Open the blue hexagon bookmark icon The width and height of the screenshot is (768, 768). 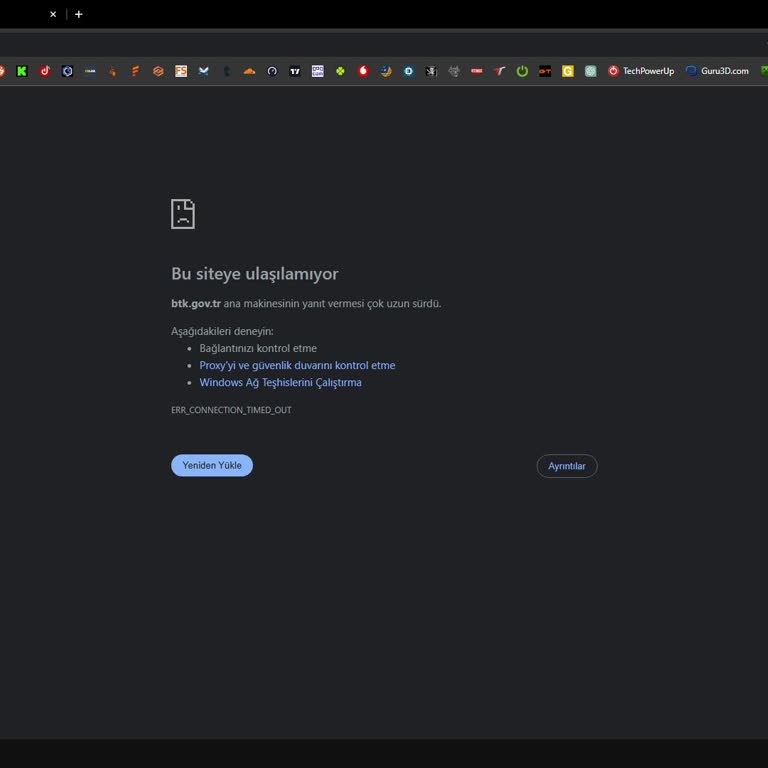pos(67,71)
